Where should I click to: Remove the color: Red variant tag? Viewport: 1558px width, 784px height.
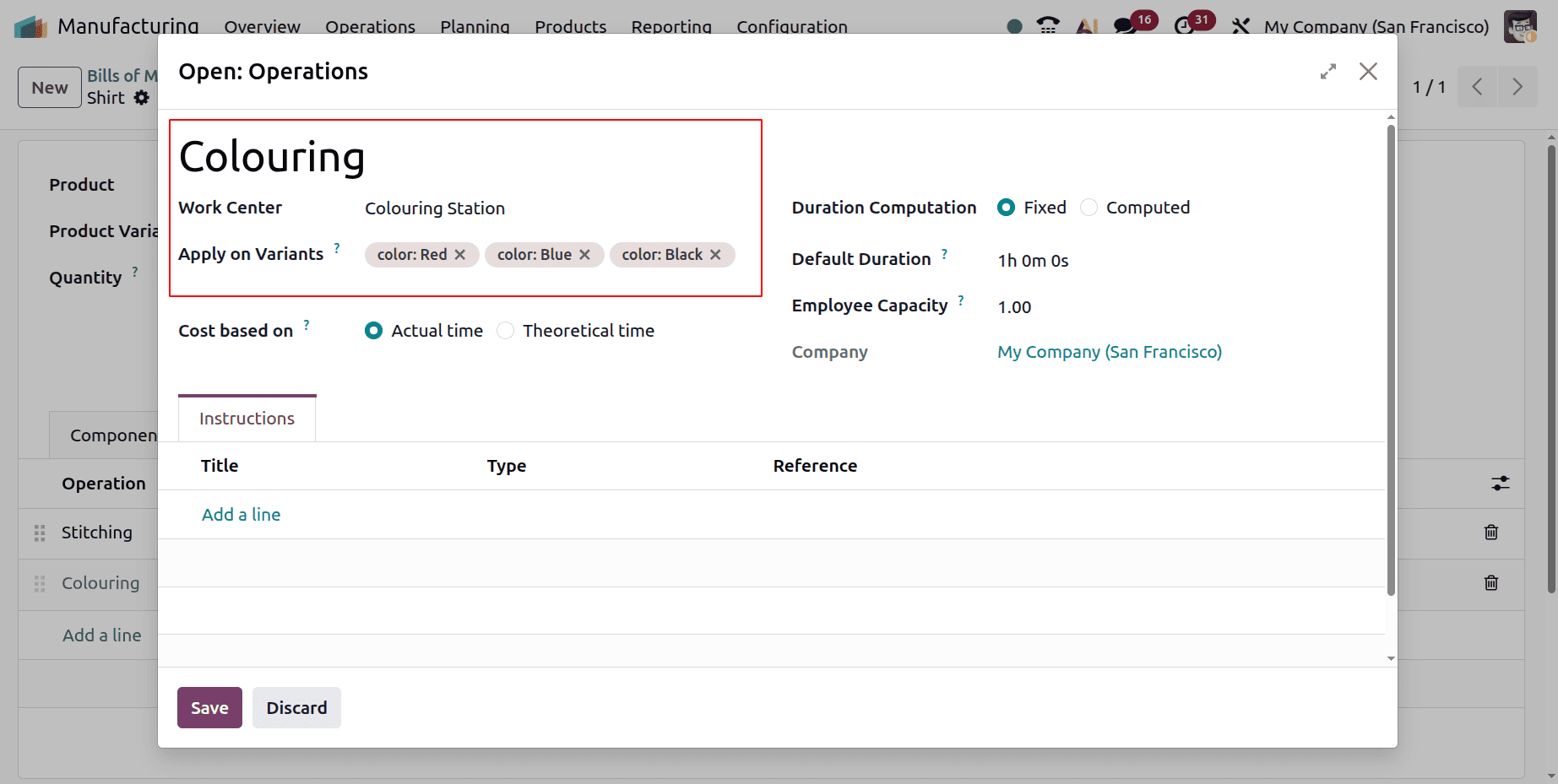pyautogui.click(x=460, y=255)
